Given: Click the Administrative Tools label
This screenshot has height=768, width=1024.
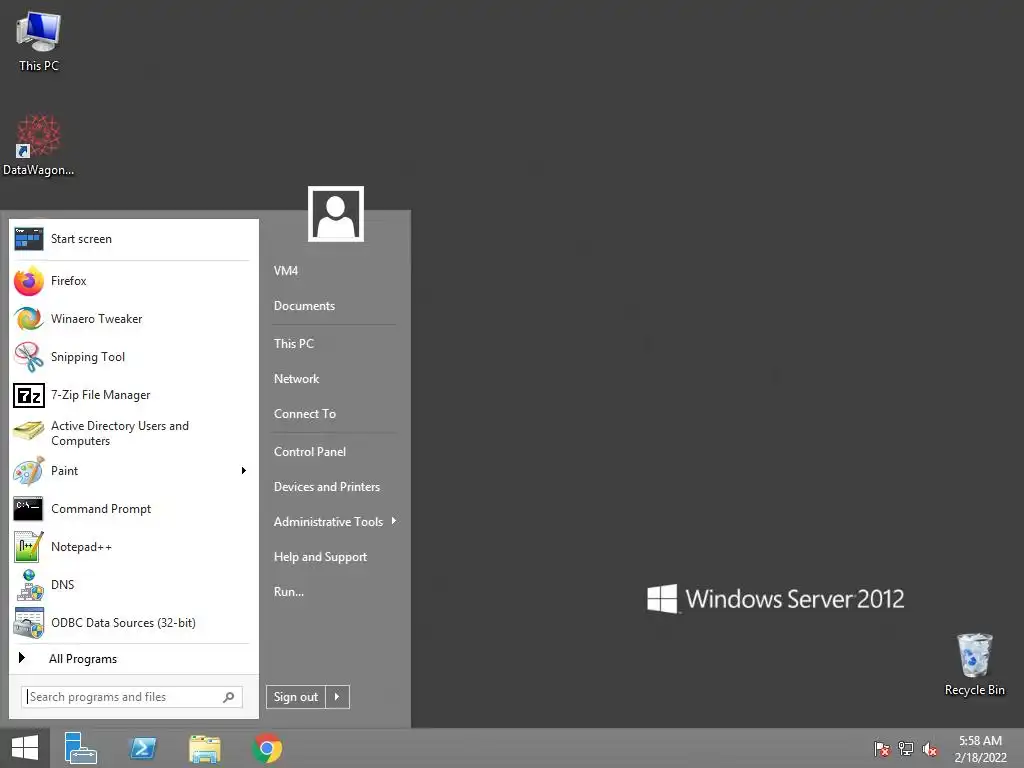Looking at the screenshot, I should 328,522.
